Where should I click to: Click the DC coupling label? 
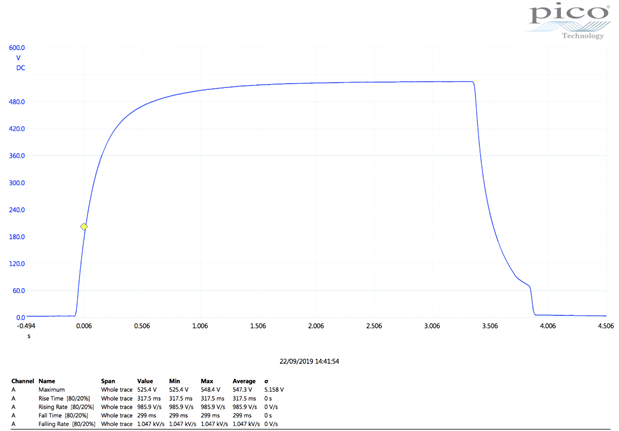click(x=21, y=68)
